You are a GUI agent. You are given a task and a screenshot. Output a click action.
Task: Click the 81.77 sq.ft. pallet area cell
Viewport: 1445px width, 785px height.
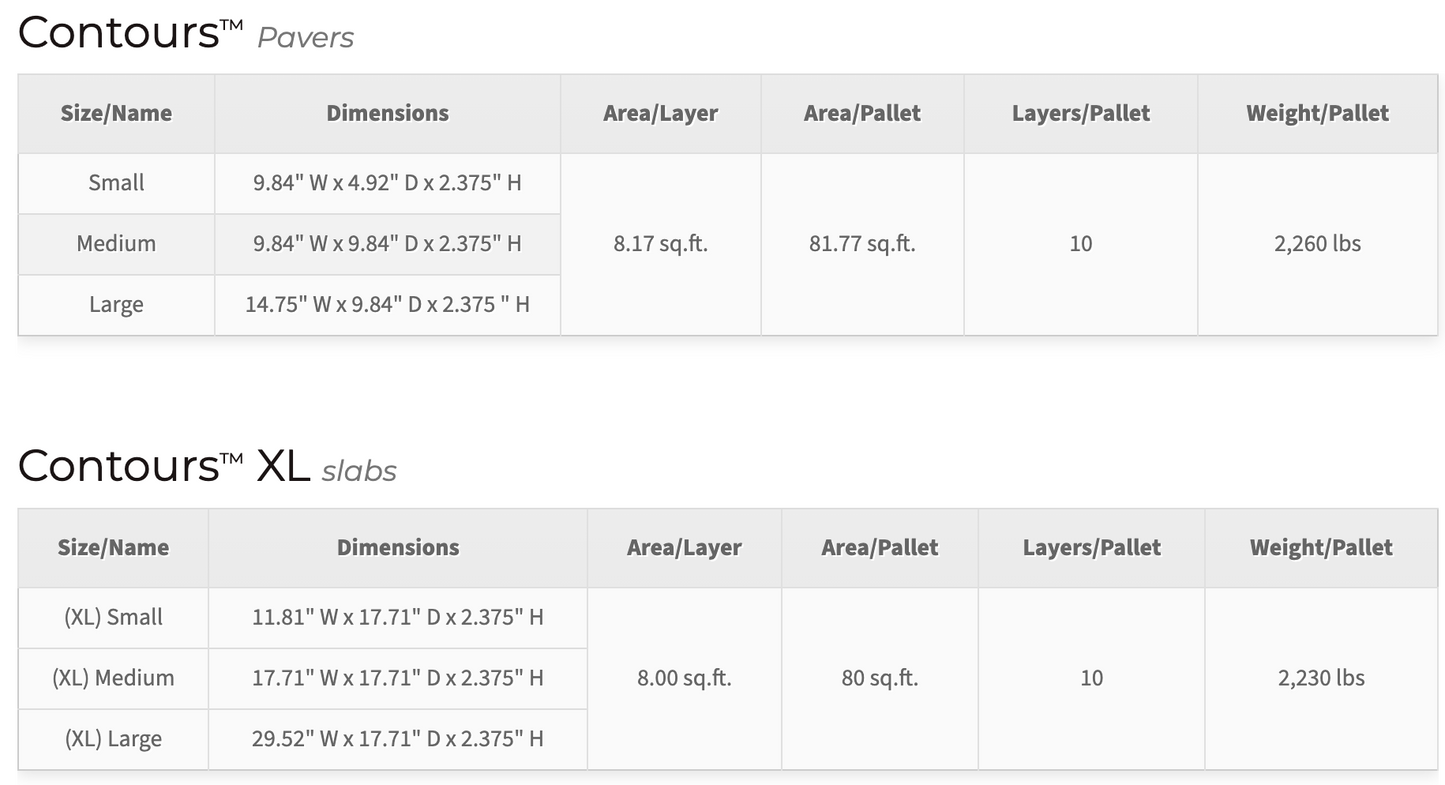[x=862, y=244]
